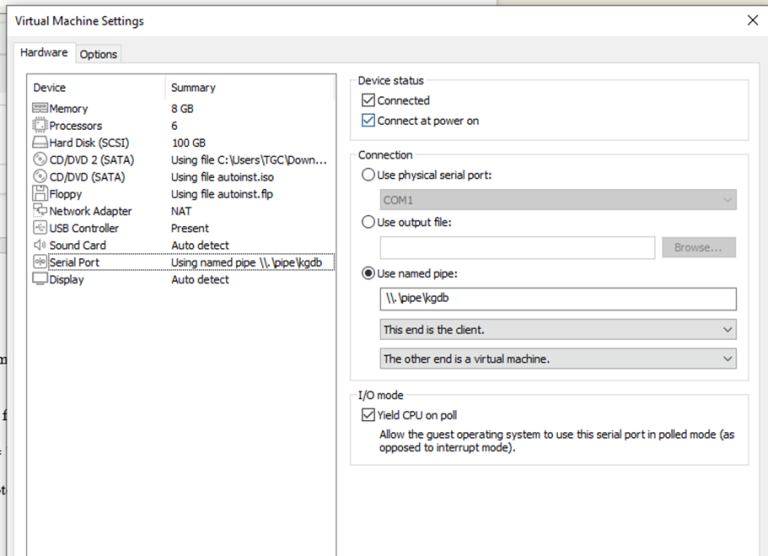Disable Yield CPU on poll
Image resolution: width=768 pixels, height=556 pixels.
click(x=368, y=415)
